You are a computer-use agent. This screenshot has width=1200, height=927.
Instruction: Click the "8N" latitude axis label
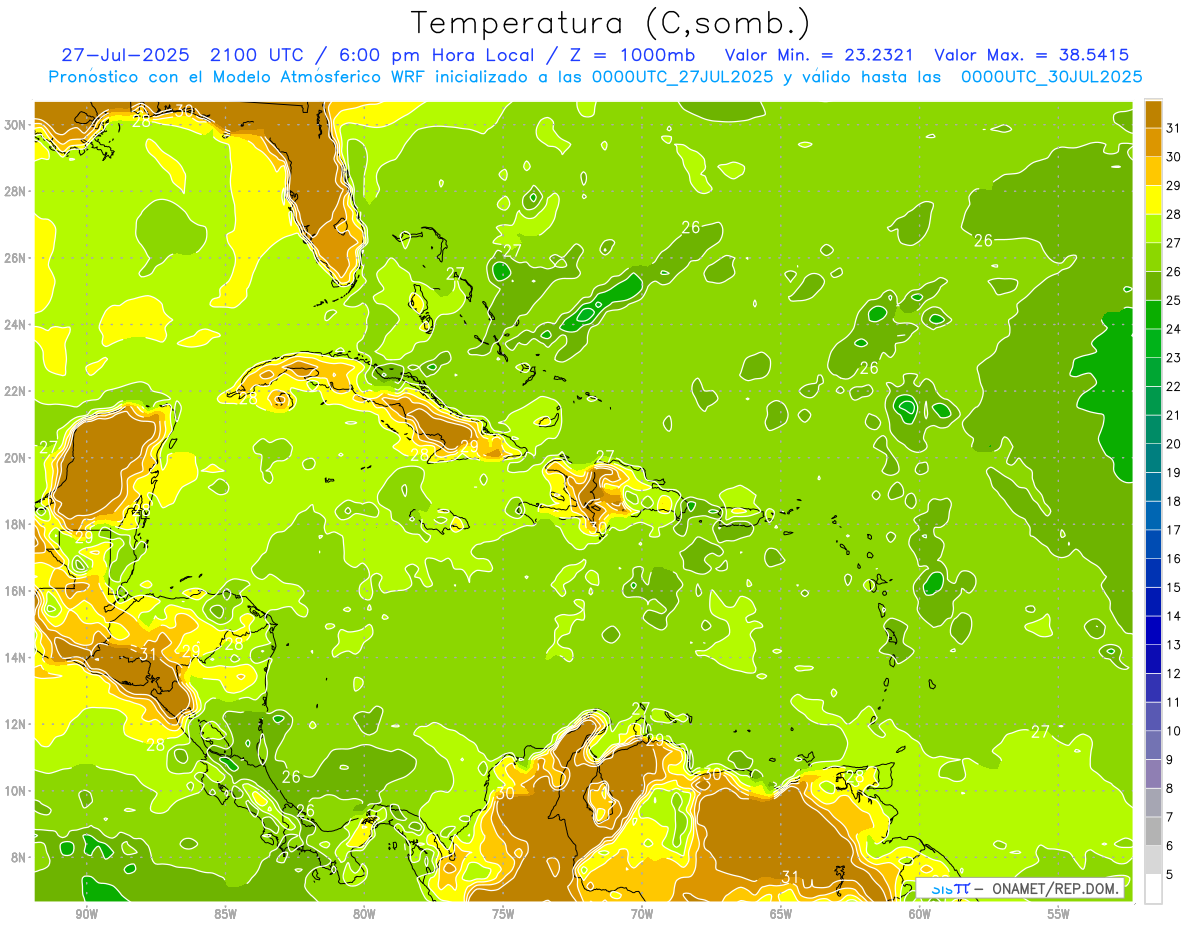click(x=19, y=857)
